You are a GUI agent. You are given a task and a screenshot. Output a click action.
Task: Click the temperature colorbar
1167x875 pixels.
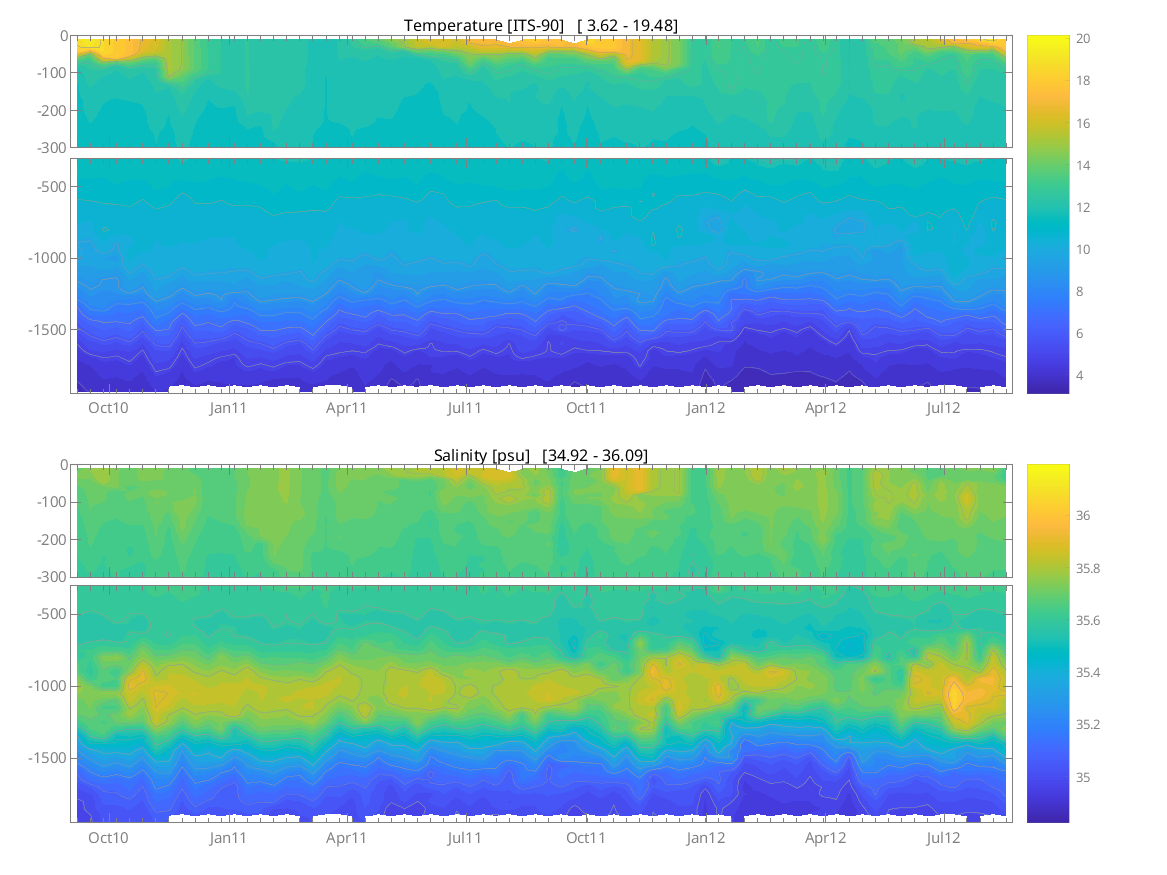click(1047, 214)
